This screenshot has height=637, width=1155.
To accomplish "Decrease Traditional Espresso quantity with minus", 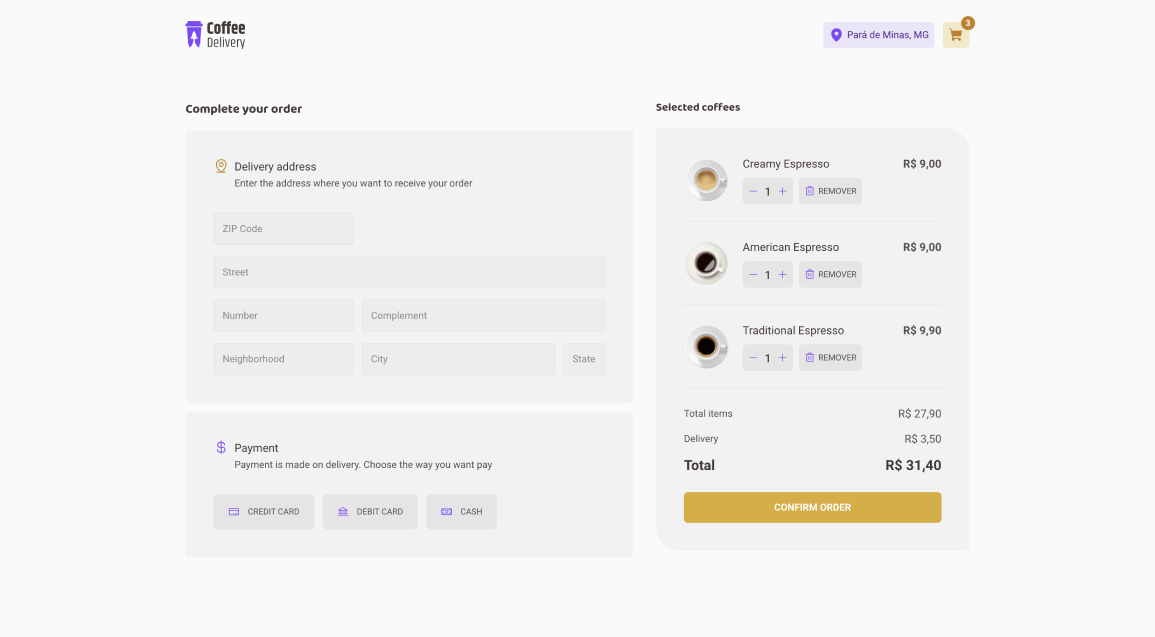I will coord(753,358).
